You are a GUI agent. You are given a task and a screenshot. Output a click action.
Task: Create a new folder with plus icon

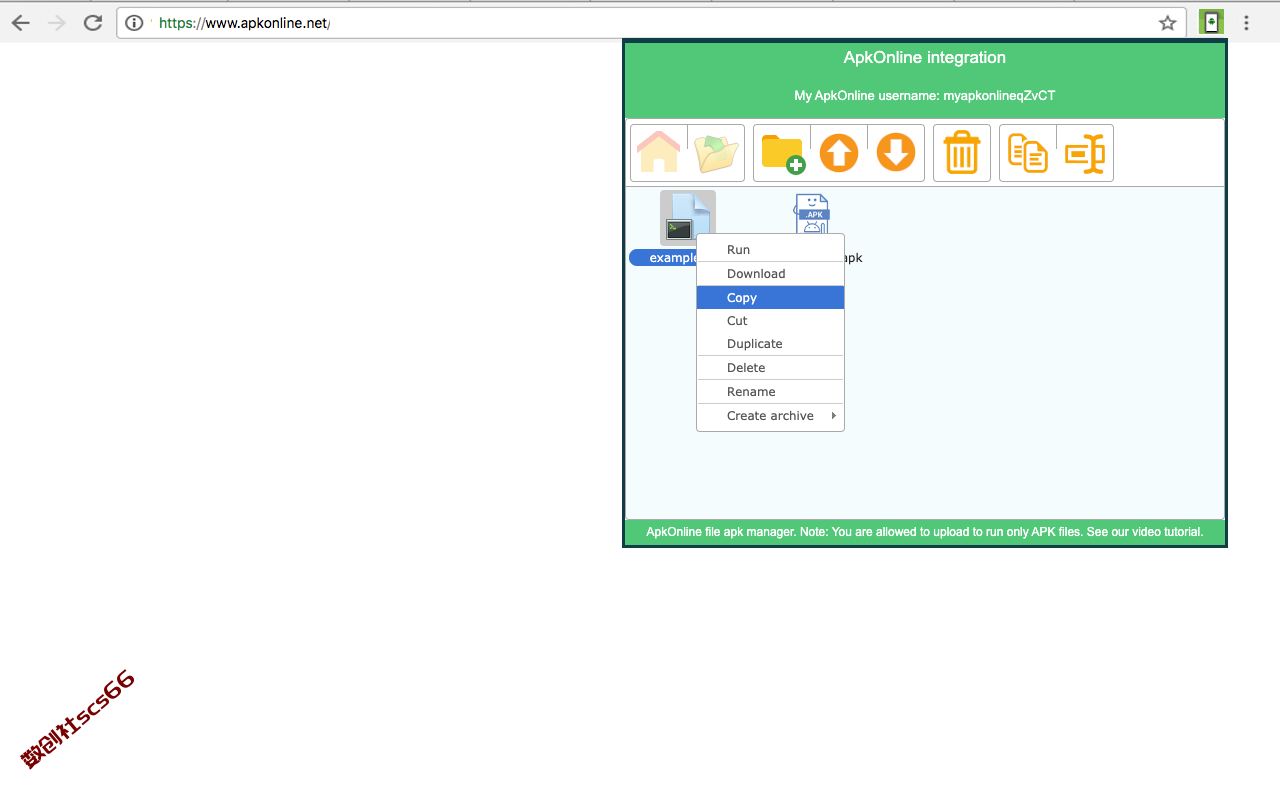click(782, 153)
